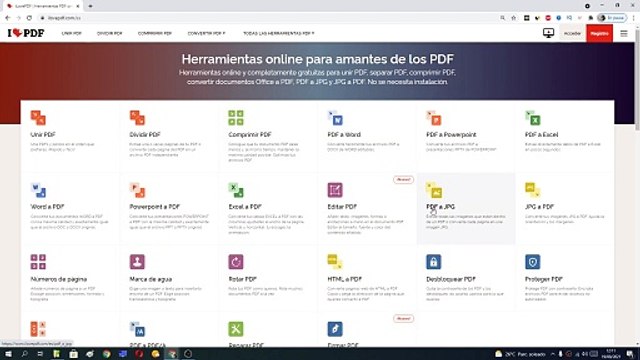This screenshot has width=640, height=360.
Task: Click the PDF a PDF/A icon
Action: tap(138, 329)
